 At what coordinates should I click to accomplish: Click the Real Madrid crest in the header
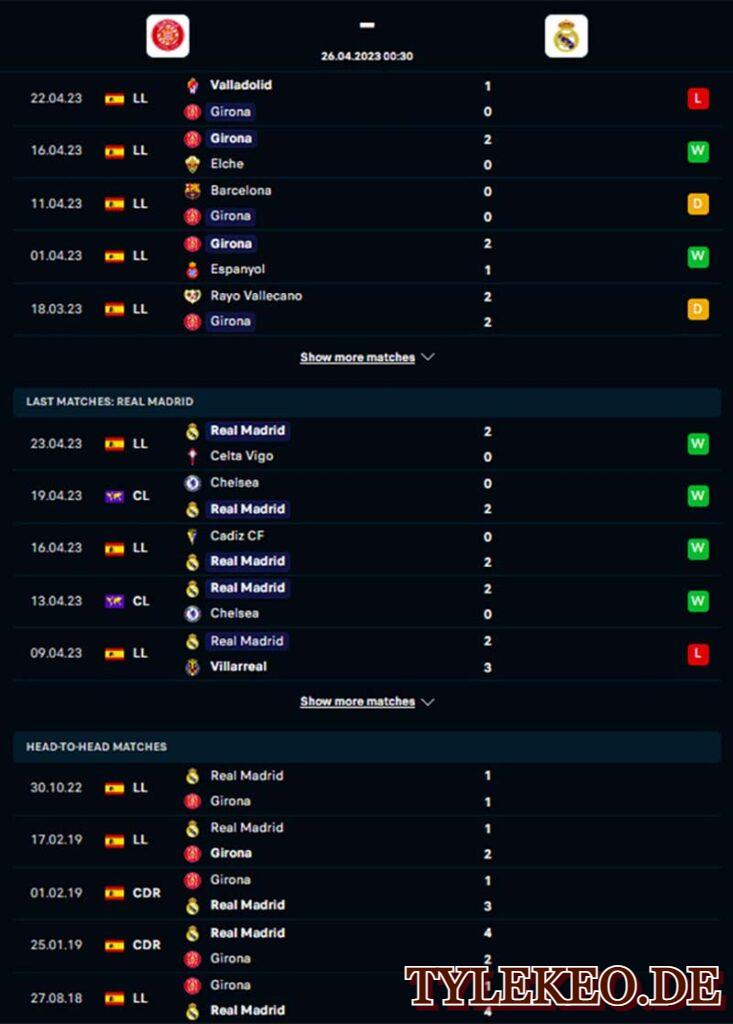[566, 36]
